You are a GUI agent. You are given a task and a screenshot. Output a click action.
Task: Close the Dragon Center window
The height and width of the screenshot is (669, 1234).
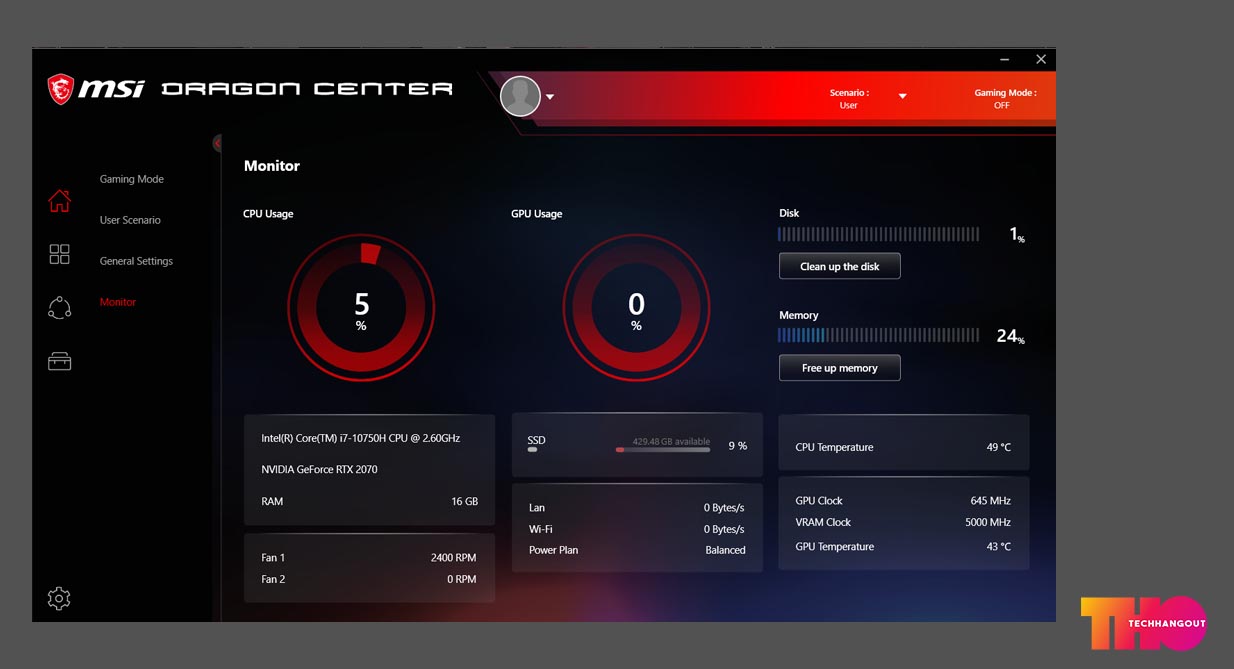[x=1041, y=60]
